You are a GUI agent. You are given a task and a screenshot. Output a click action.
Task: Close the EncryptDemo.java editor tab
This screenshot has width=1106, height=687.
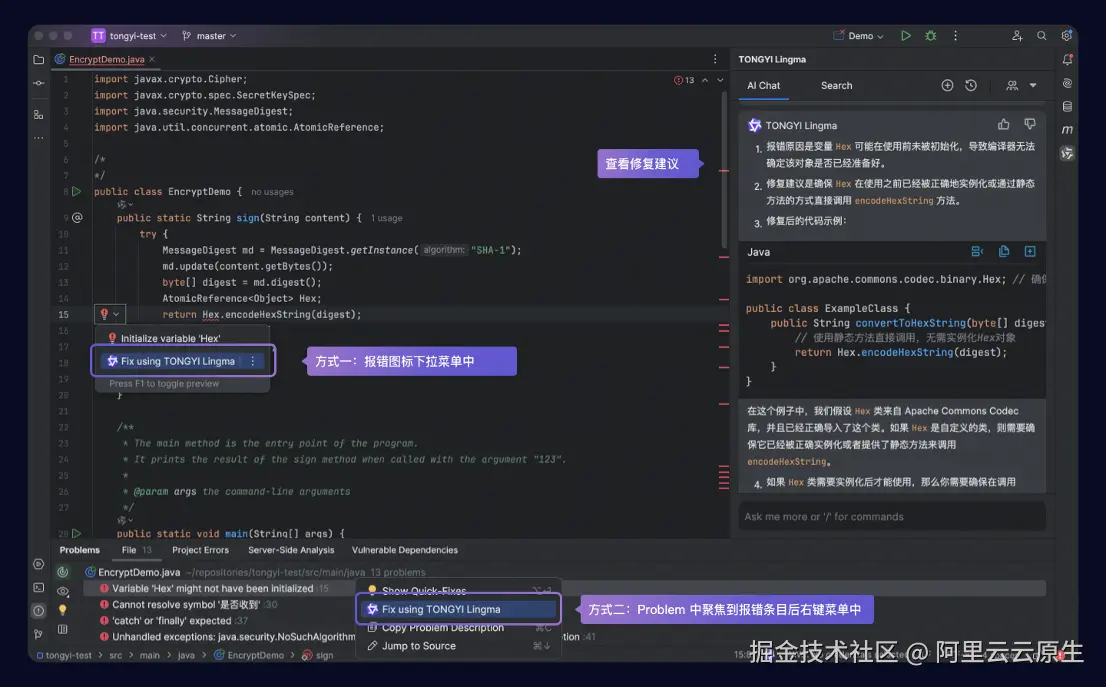coord(152,59)
